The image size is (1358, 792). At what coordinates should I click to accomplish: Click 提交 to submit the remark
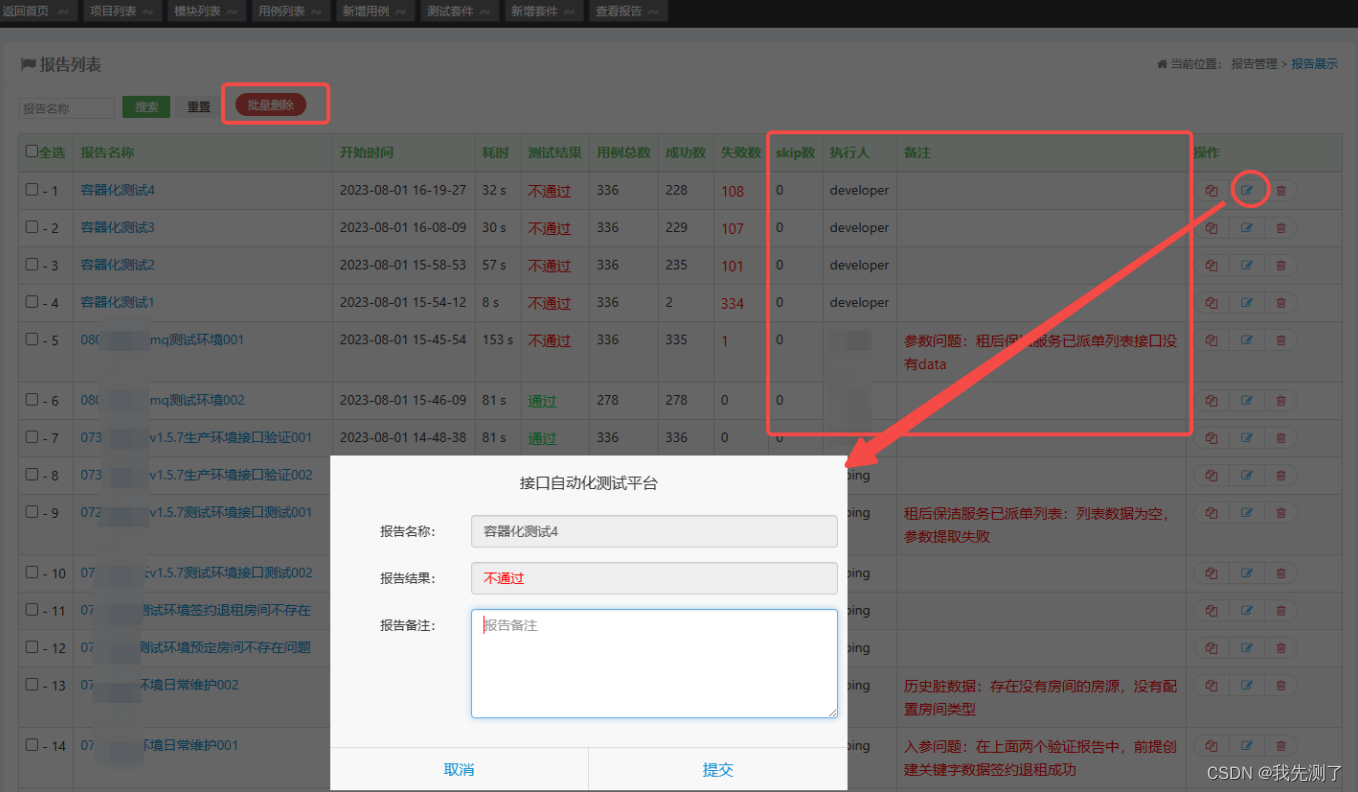pyautogui.click(x=718, y=769)
